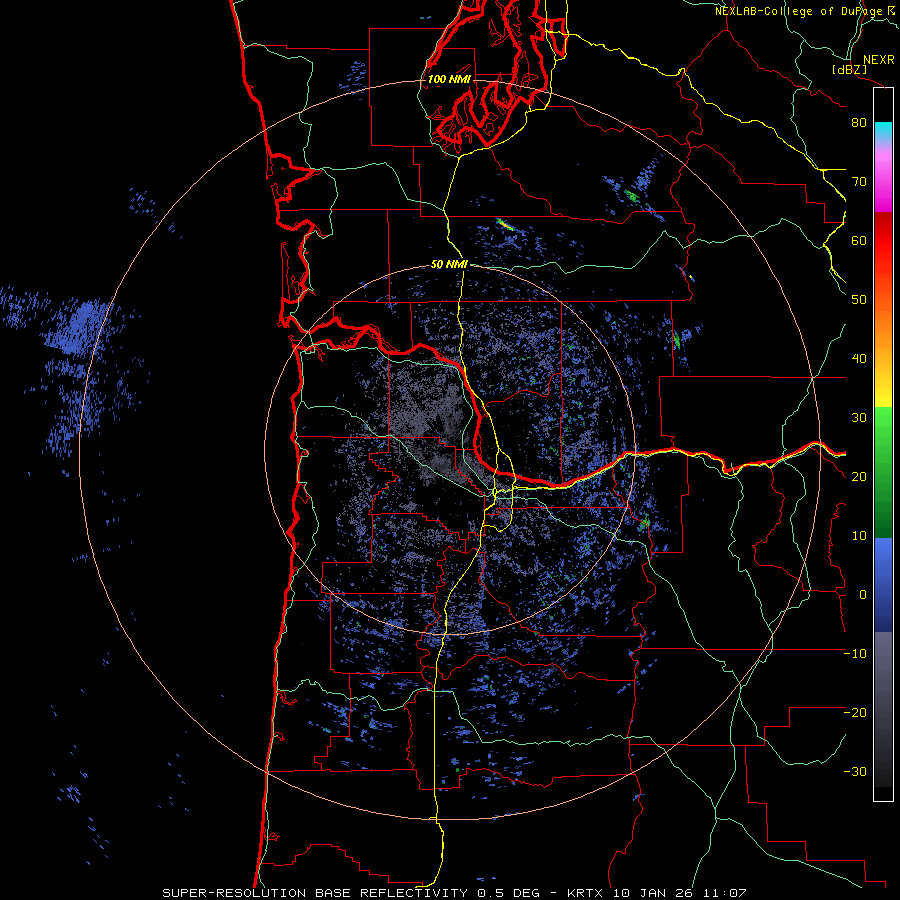Click the 50 dBZ scale value
Viewport: 900px width, 900px height.
859,300
